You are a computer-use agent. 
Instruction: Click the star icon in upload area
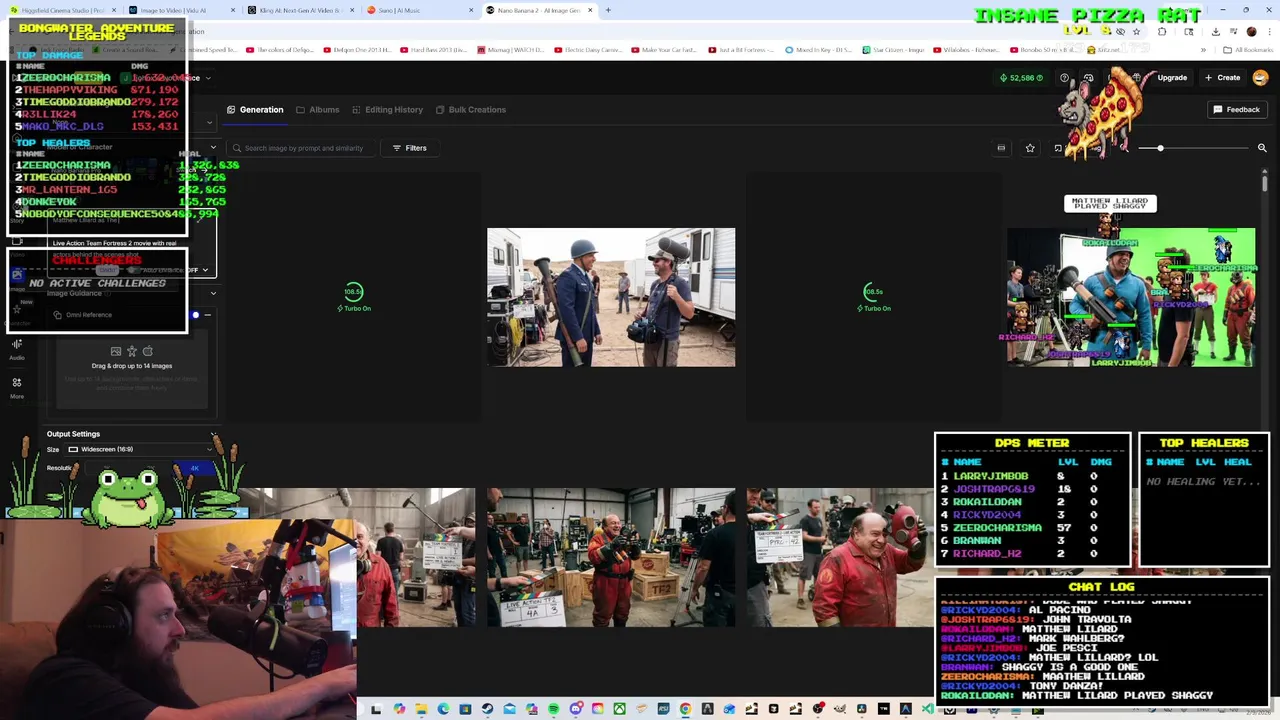tap(132, 351)
